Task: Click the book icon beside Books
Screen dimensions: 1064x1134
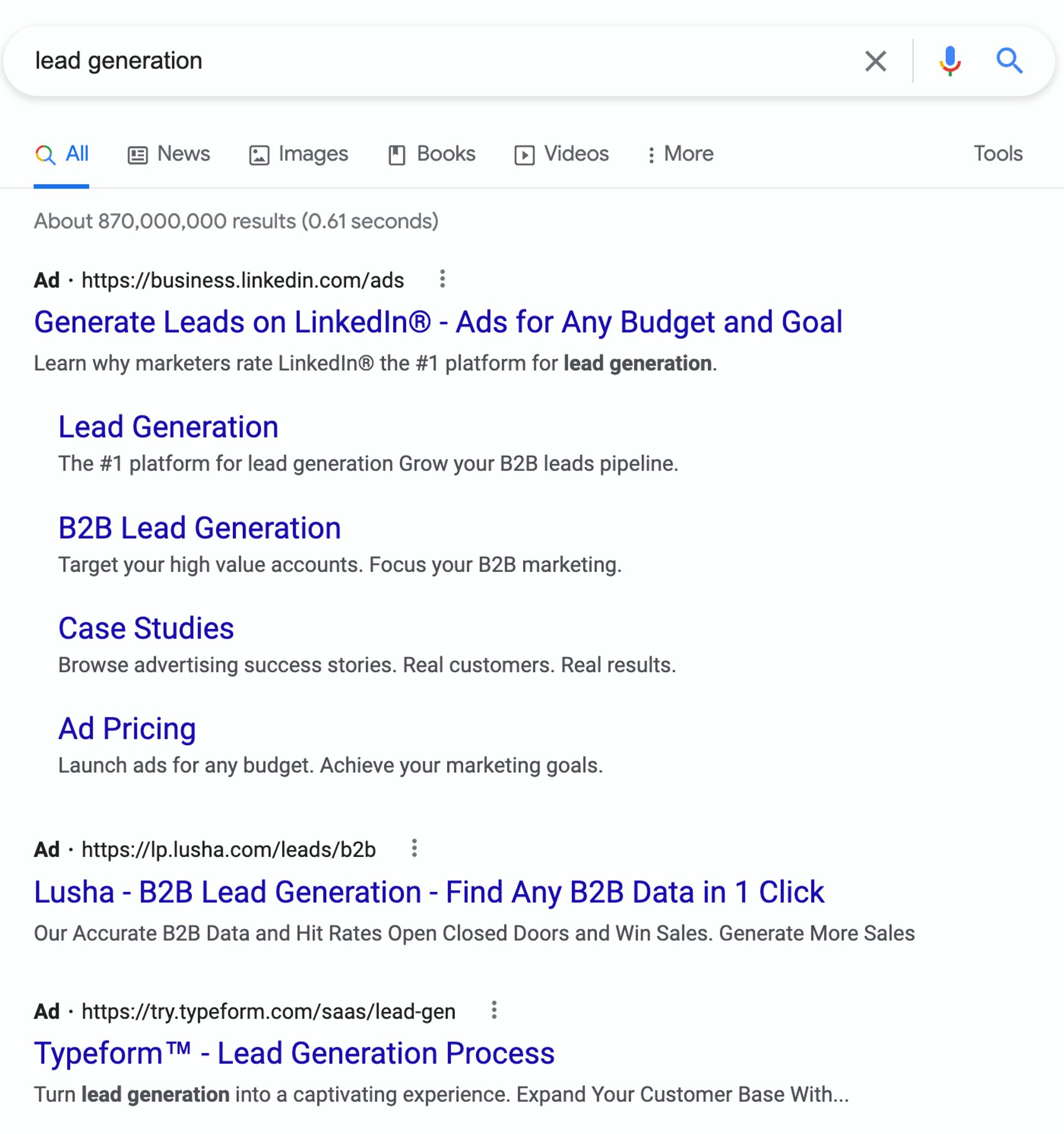Action: tap(397, 154)
